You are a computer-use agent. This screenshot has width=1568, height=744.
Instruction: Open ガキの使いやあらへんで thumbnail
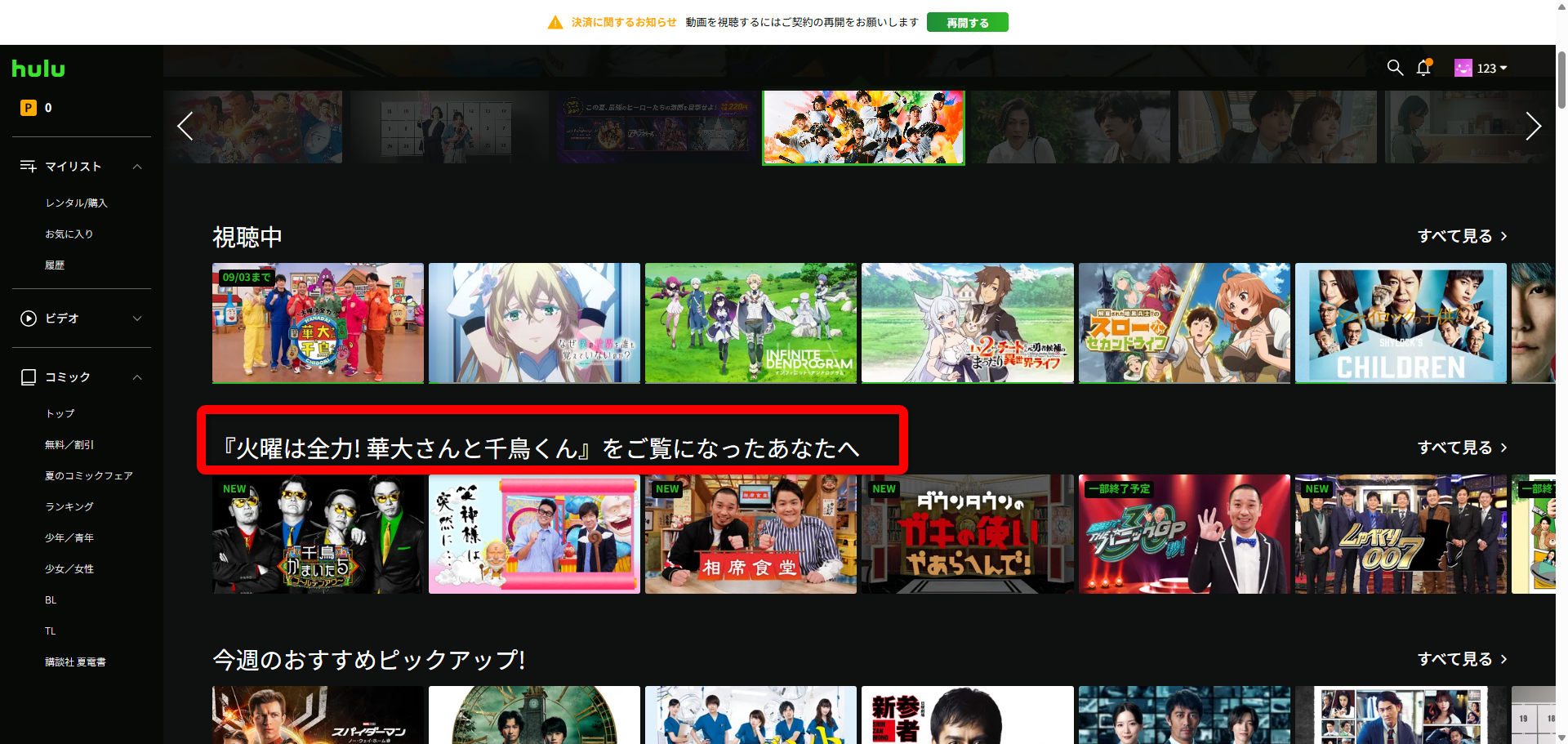(x=968, y=534)
